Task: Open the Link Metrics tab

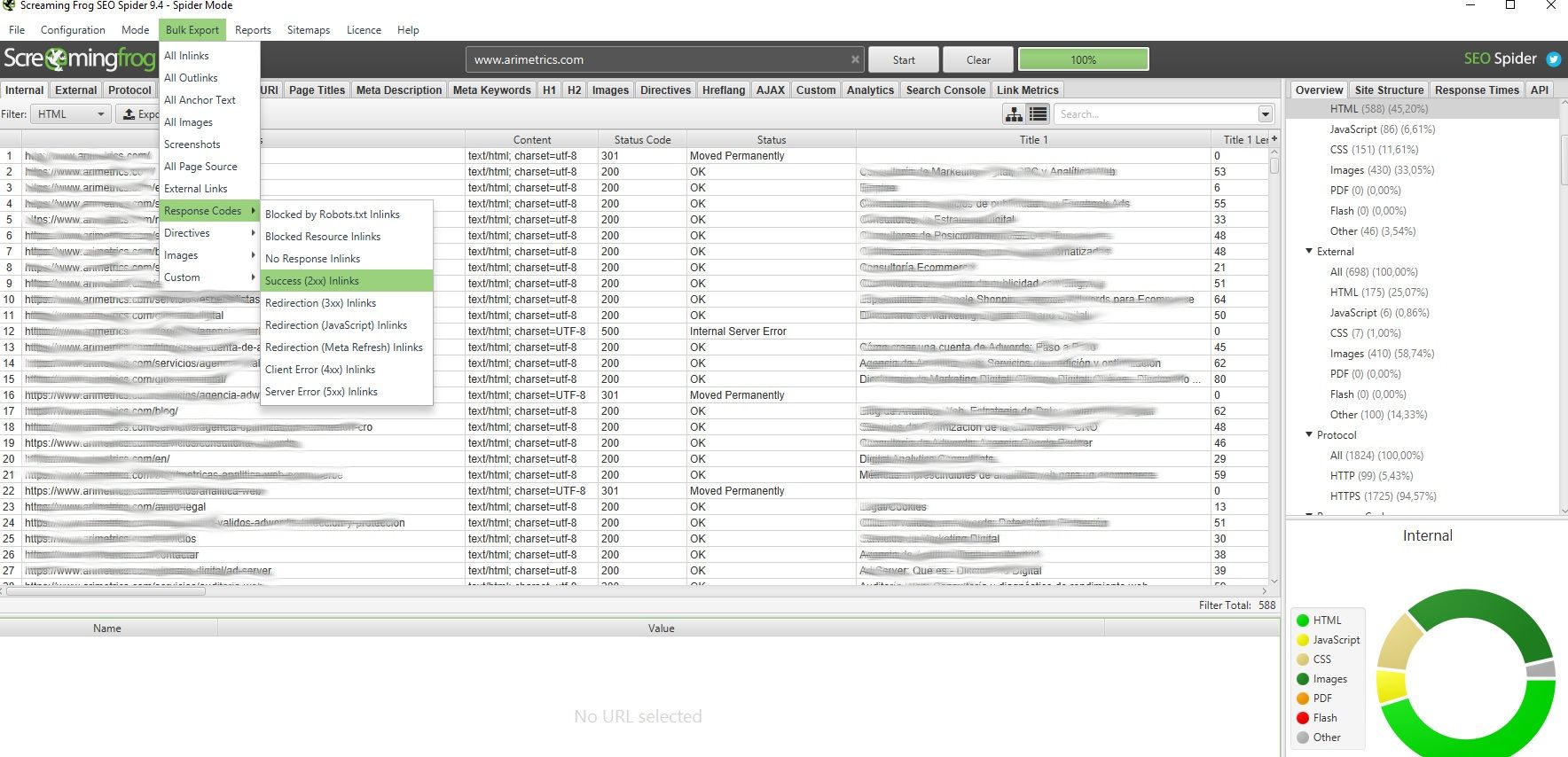Action: coord(1027,90)
